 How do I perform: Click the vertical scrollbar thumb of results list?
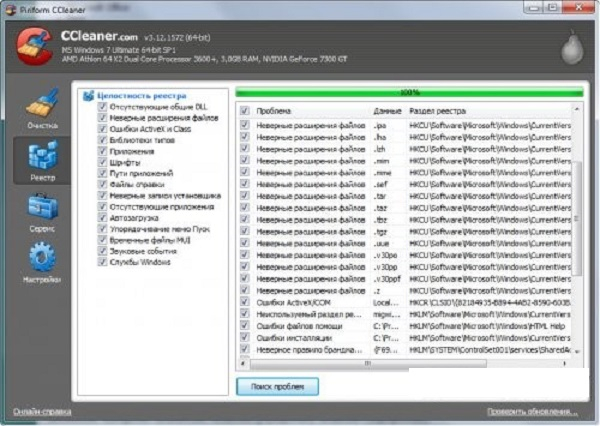(577, 218)
